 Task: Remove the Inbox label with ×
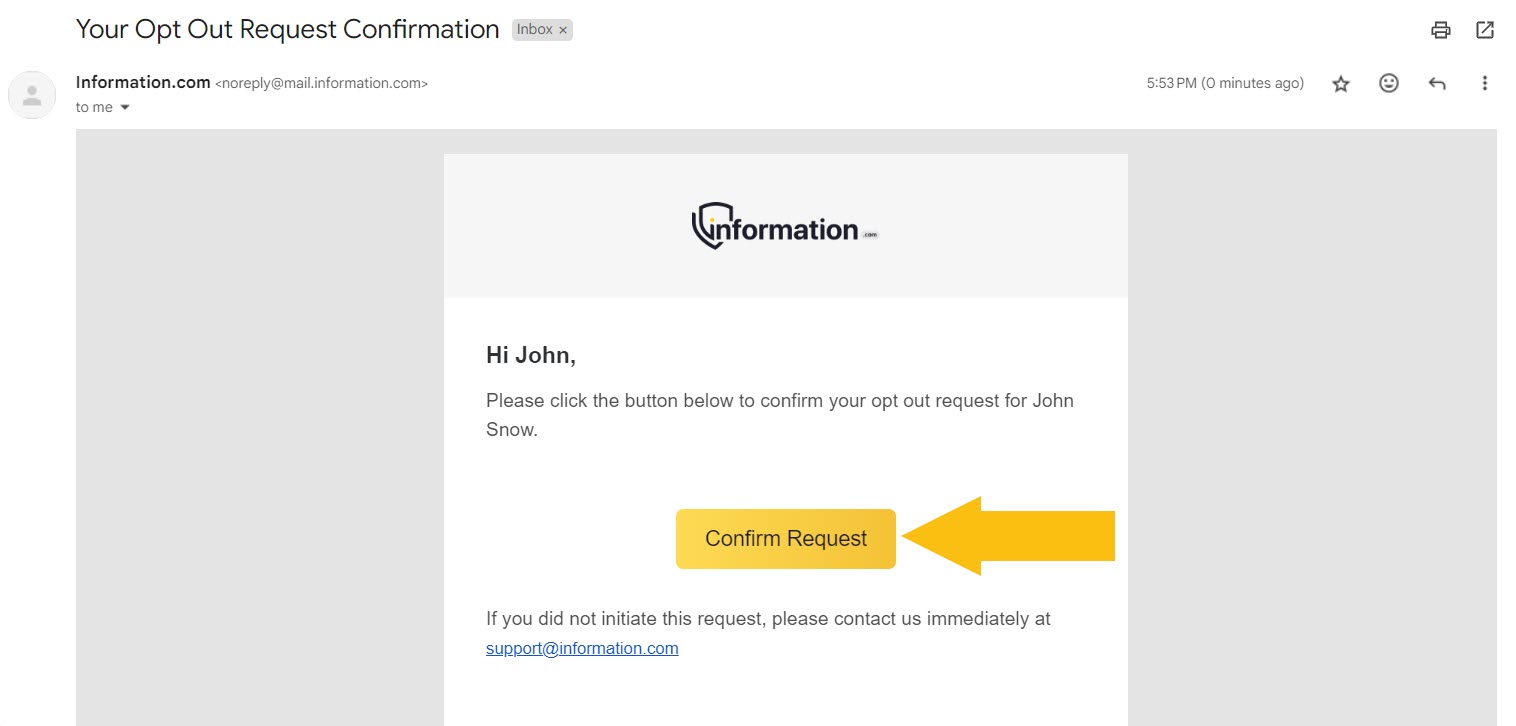(x=563, y=30)
